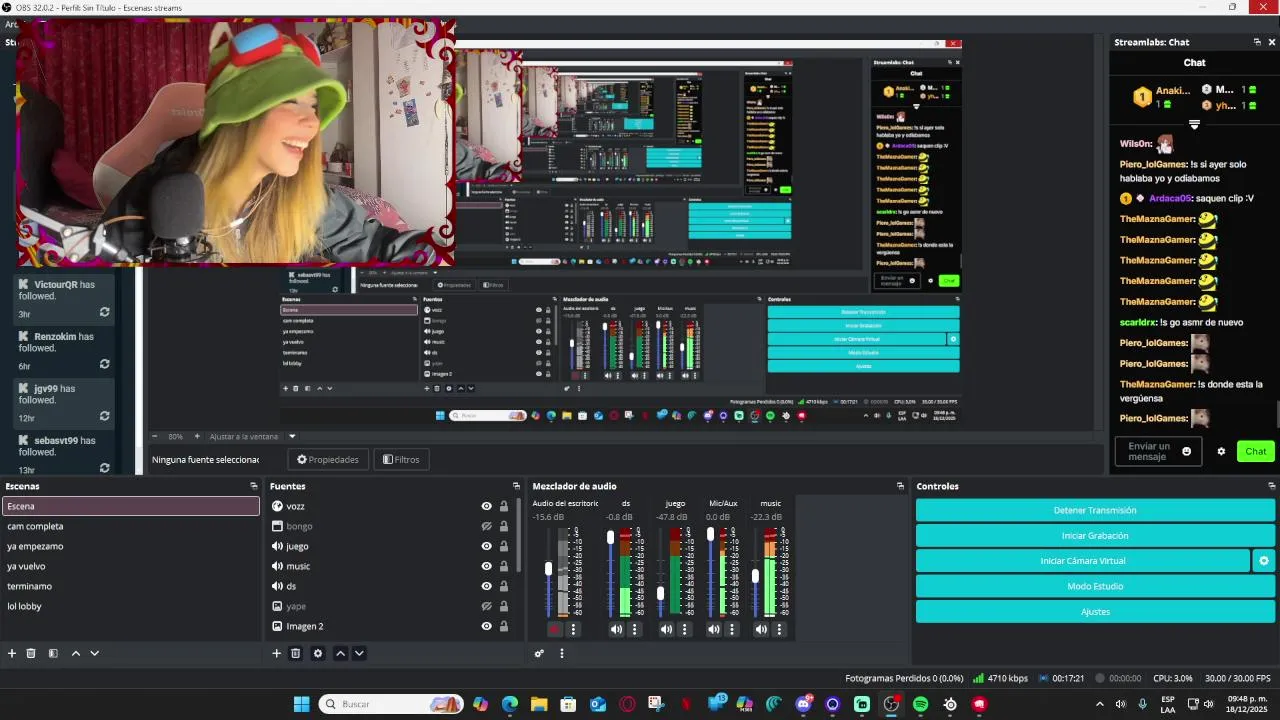Select the Escena scene
Viewport: 1280px width, 720px height.
click(130, 506)
